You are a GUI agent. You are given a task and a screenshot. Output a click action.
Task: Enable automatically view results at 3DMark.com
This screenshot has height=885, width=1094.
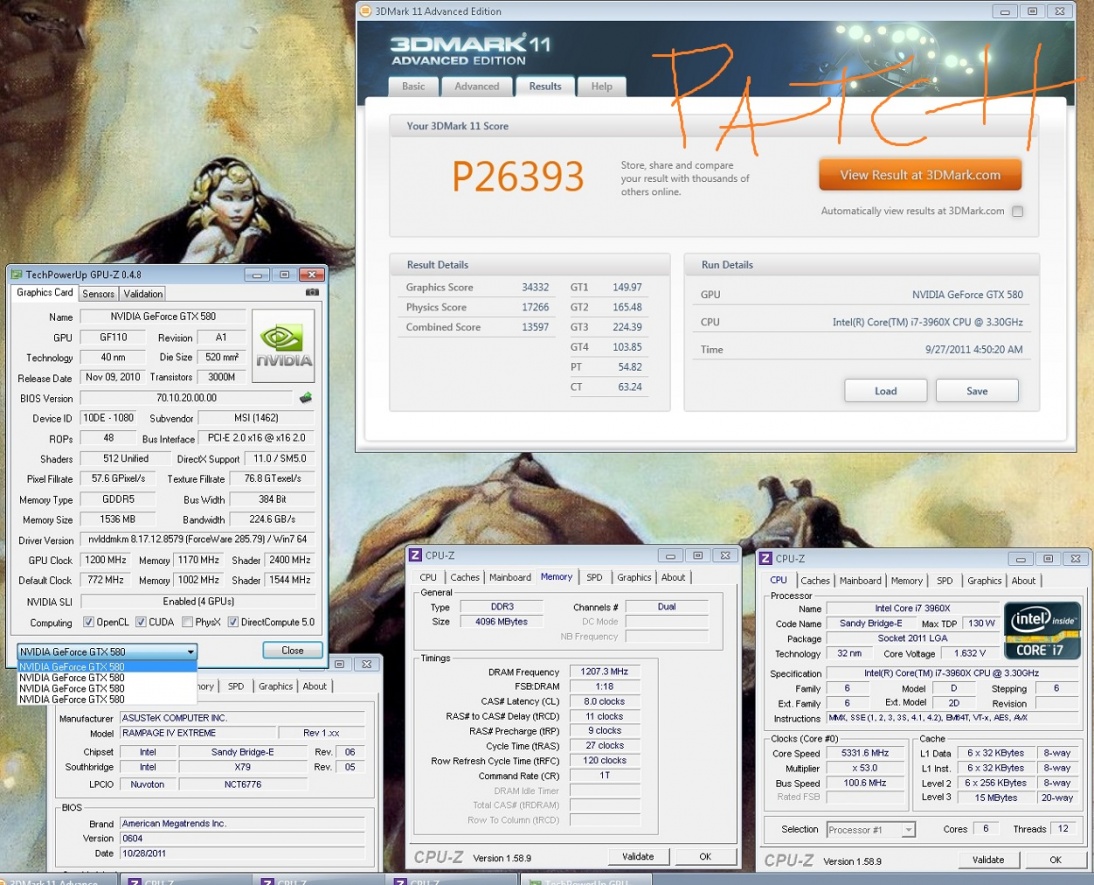pyautogui.click(x=1017, y=211)
